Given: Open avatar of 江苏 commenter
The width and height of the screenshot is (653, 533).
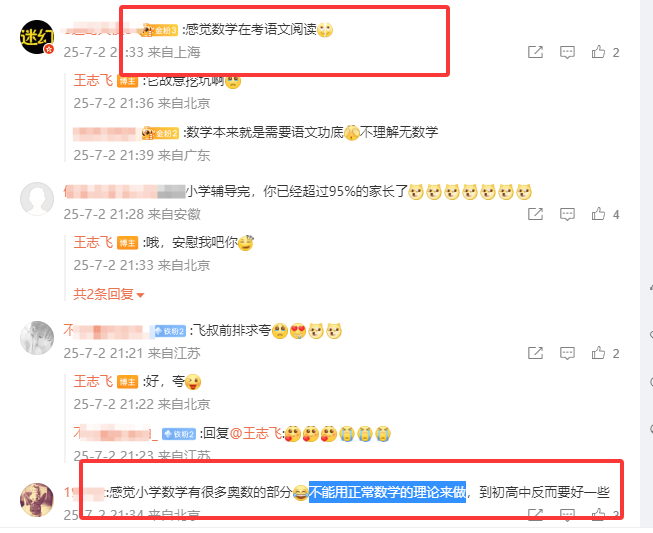Looking at the screenshot, I should point(37,338).
